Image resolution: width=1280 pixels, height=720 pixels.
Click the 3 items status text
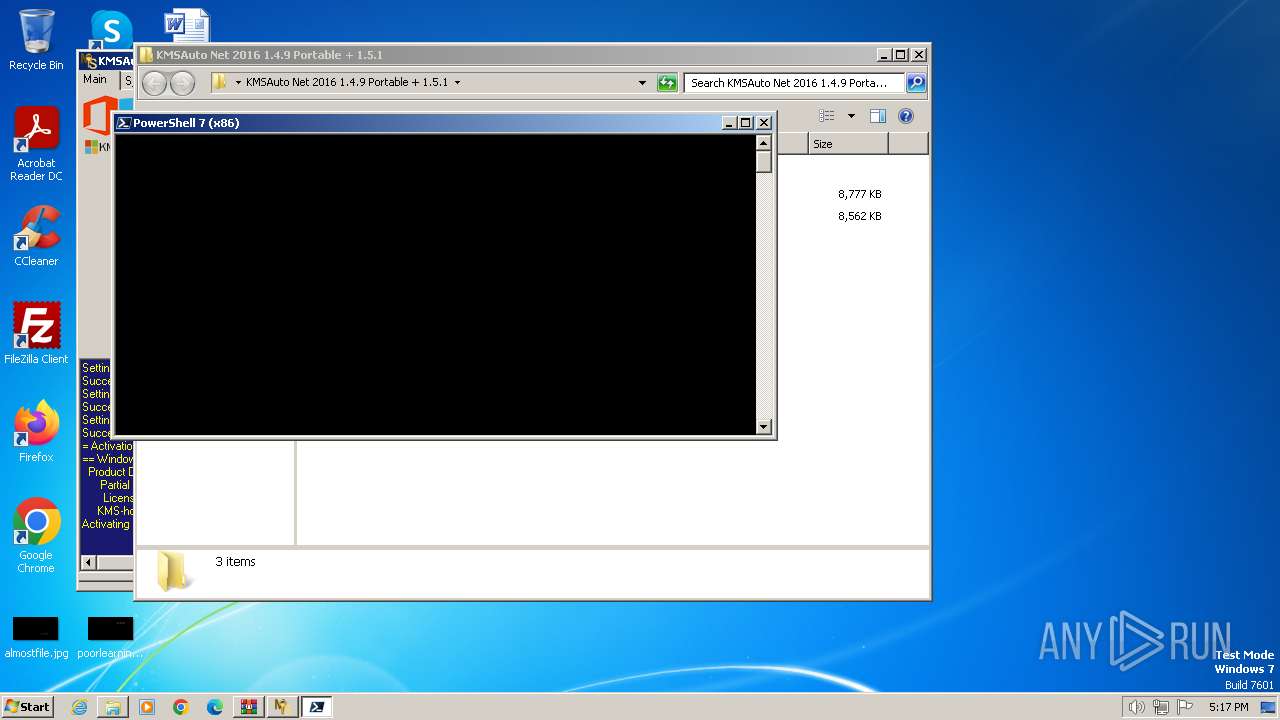[236, 562]
